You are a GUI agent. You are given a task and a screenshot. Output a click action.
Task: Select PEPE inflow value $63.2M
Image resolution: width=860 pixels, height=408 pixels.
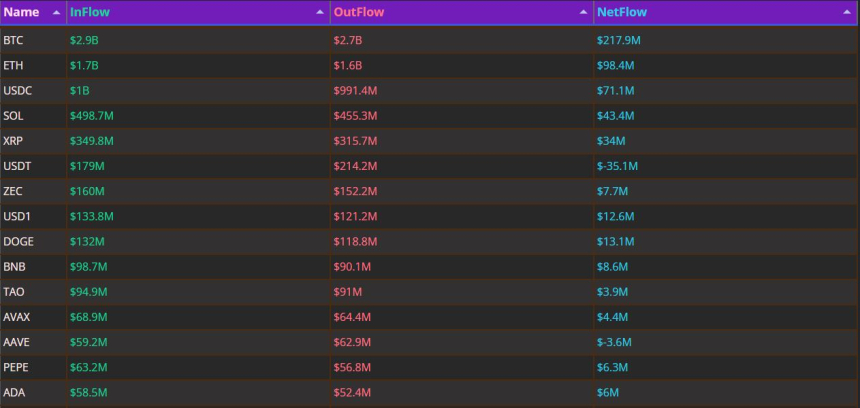(88, 368)
